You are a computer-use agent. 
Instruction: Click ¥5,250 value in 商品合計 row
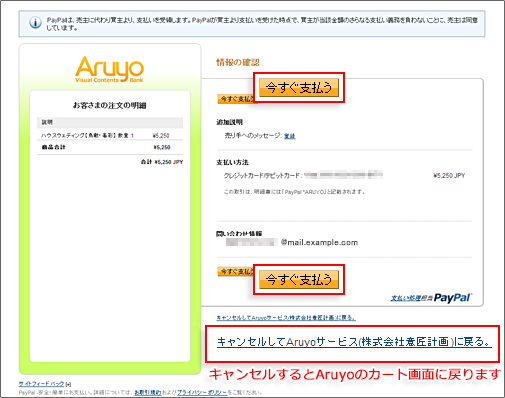click(x=162, y=147)
